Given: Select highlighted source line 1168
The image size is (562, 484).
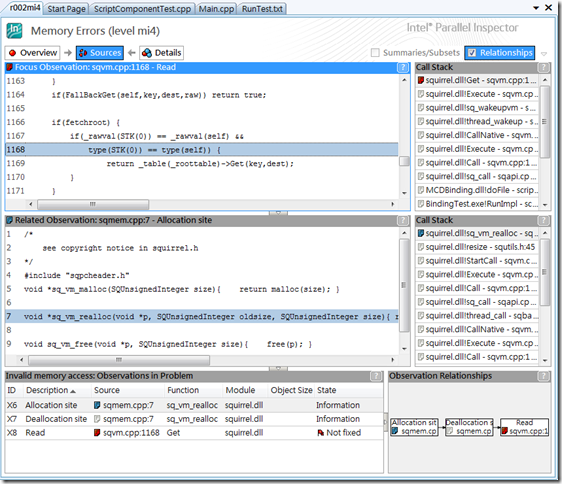Looking at the screenshot, I should [x=202, y=150].
